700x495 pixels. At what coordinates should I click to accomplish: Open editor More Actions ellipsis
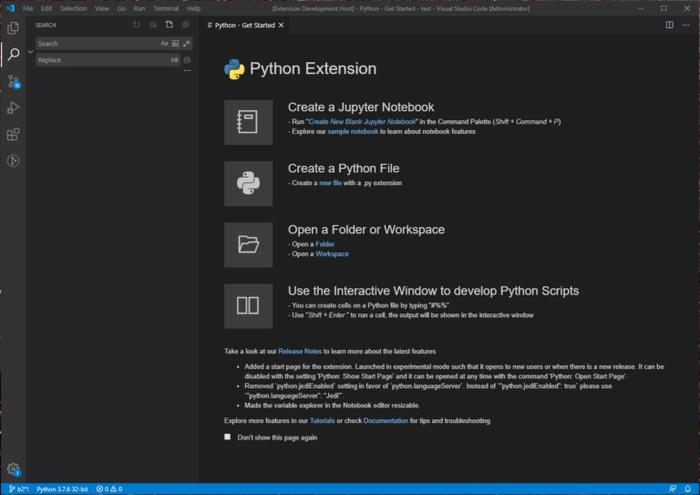click(x=686, y=25)
